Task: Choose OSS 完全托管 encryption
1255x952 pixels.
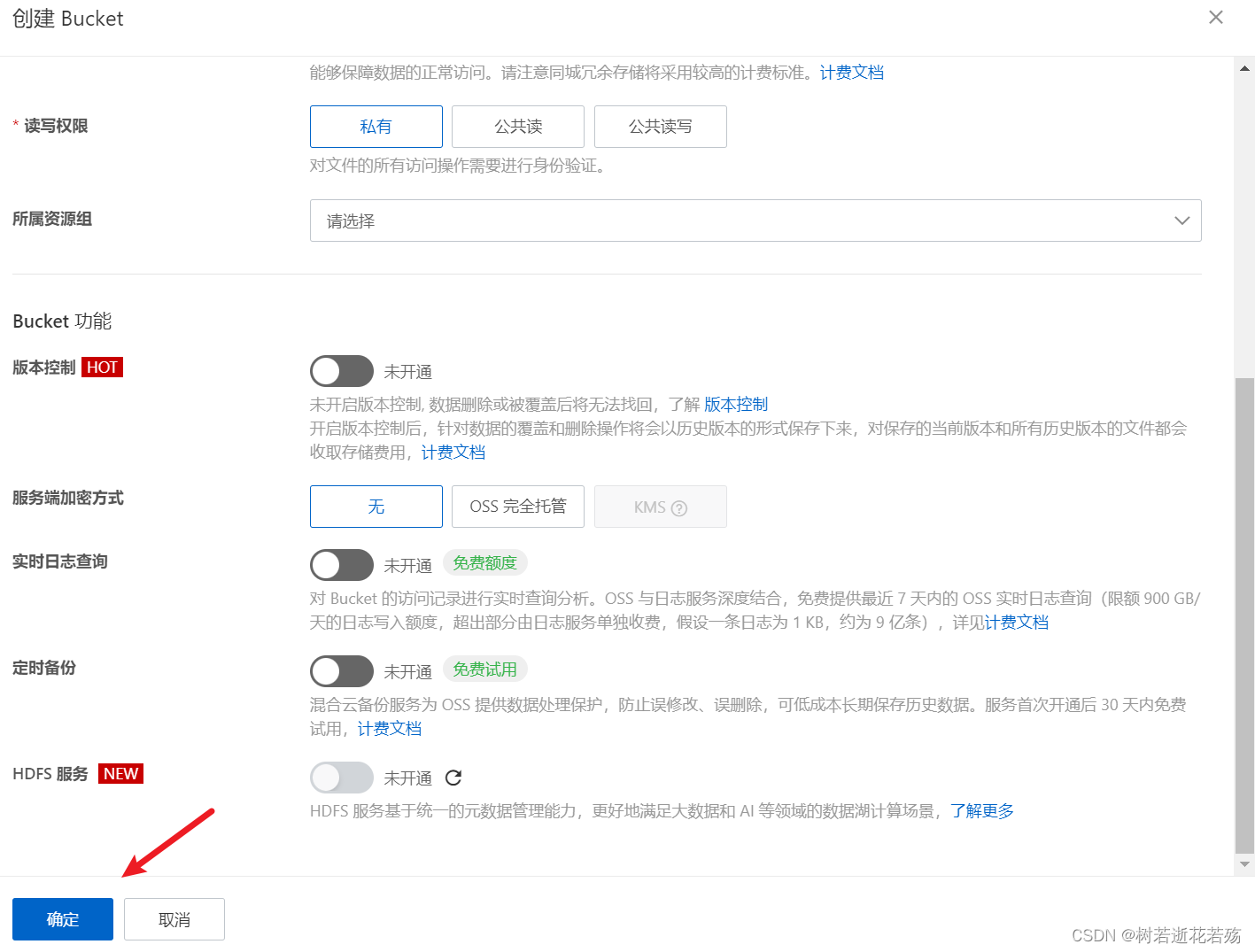Action: pyautogui.click(x=517, y=507)
